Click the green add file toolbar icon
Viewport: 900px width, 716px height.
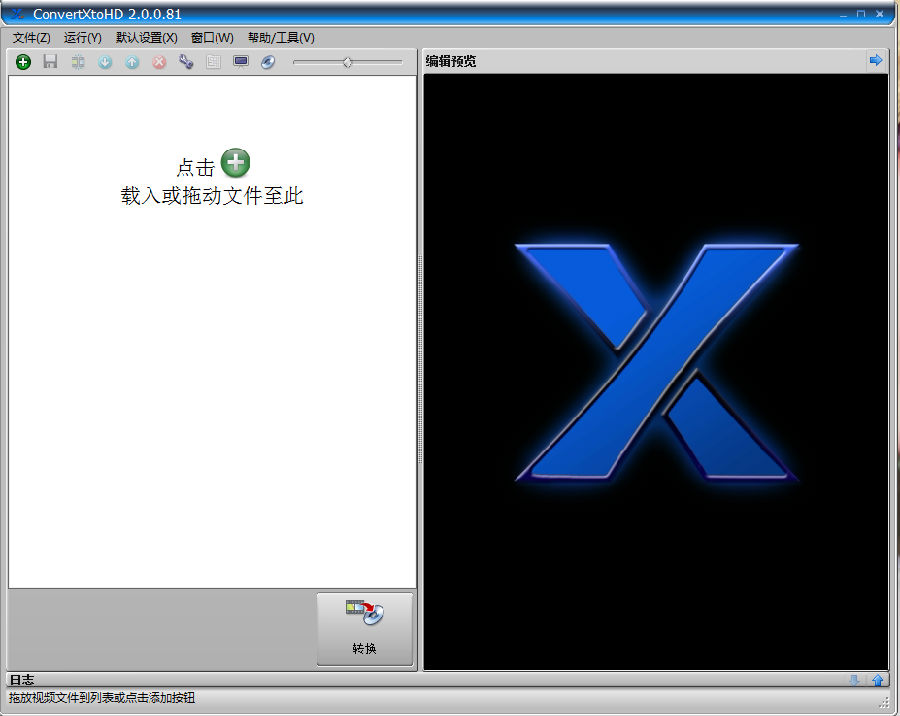(x=23, y=62)
